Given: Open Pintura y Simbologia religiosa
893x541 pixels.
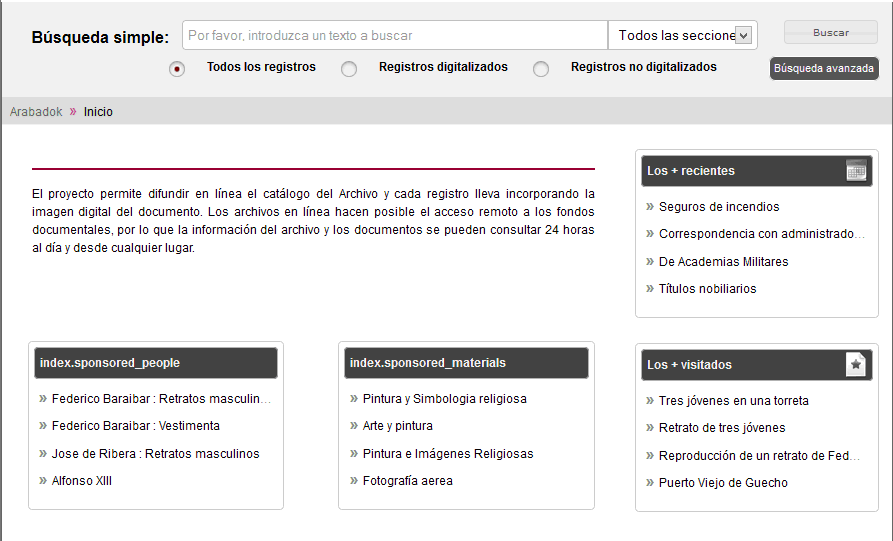Looking at the screenshot, I should pyautogui.click(x=444, y=399).
